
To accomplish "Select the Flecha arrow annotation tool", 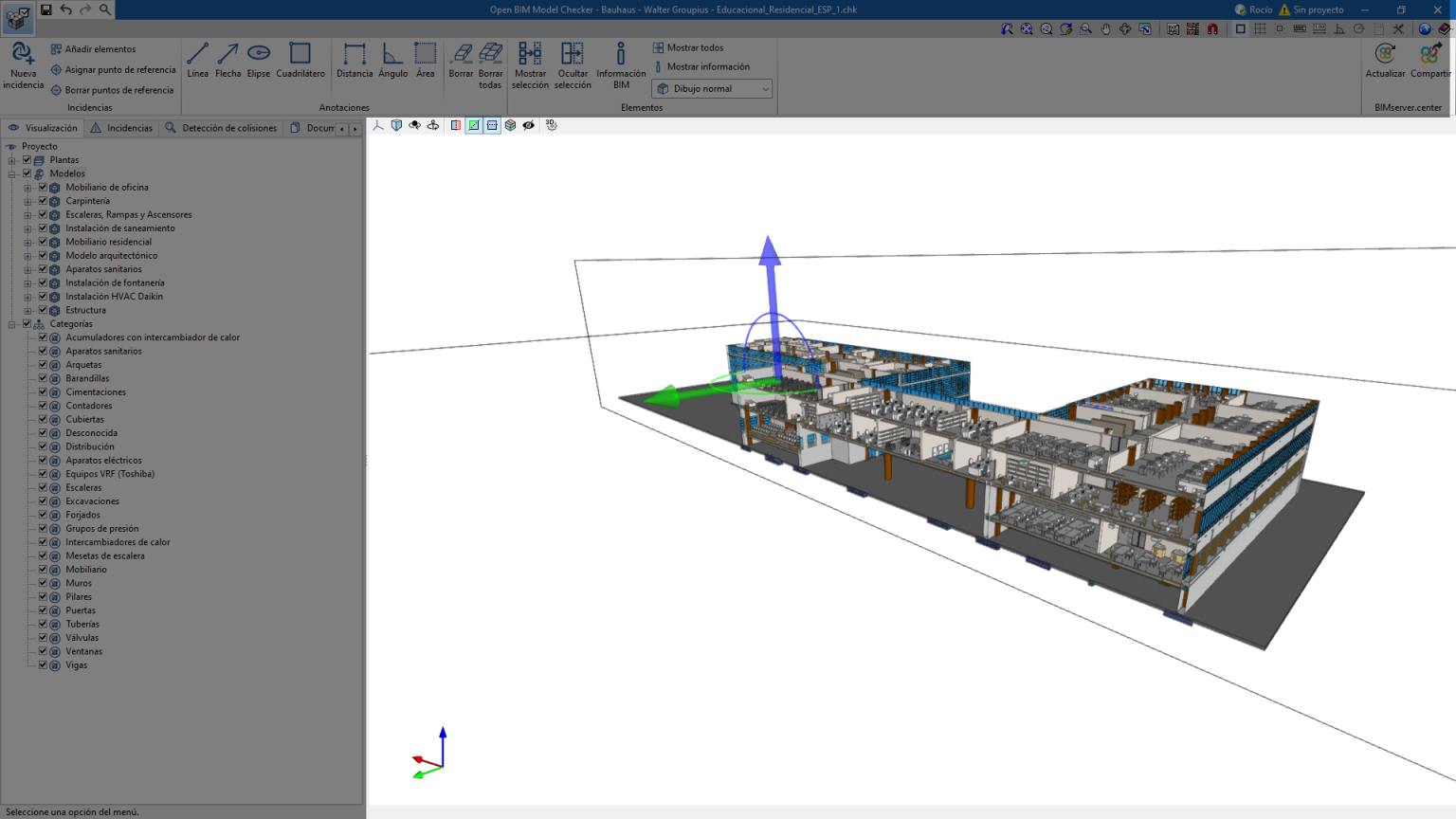I will pos(227,61).
